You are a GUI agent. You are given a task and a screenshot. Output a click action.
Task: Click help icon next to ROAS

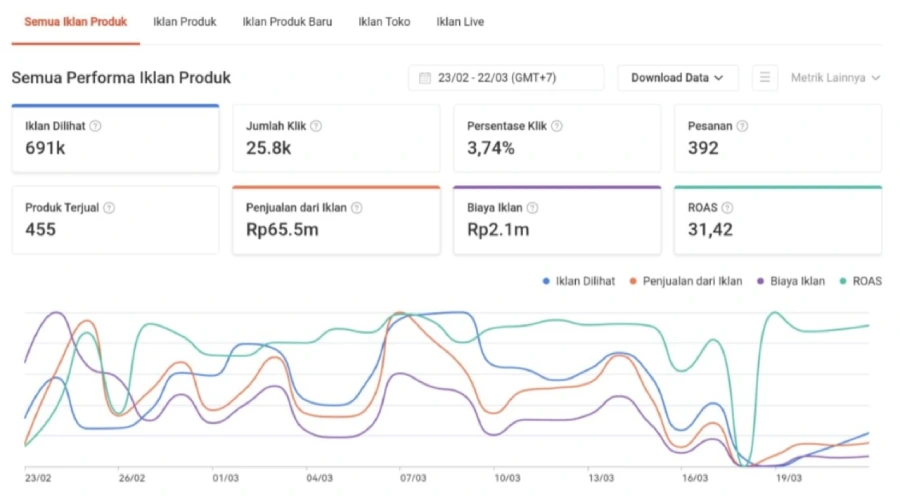(x=727, y=208)
